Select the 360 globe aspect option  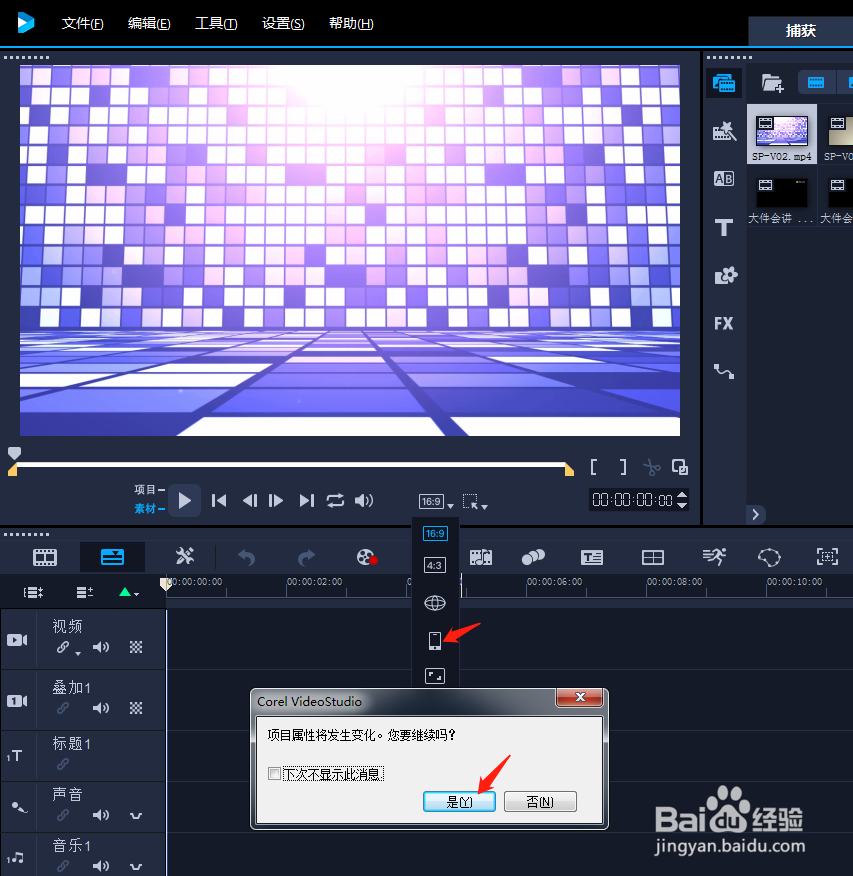coord(435,603)
